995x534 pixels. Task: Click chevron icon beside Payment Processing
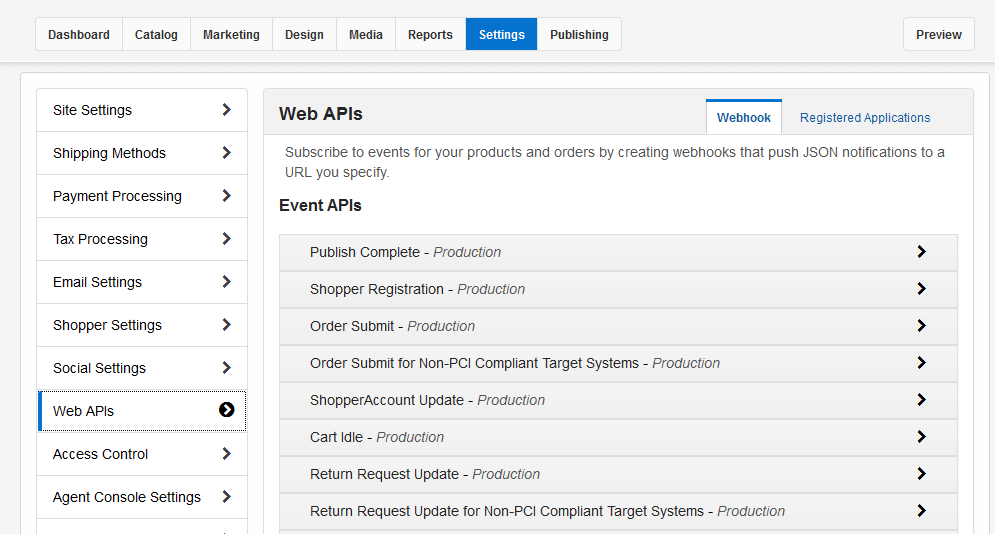point(226,195)
